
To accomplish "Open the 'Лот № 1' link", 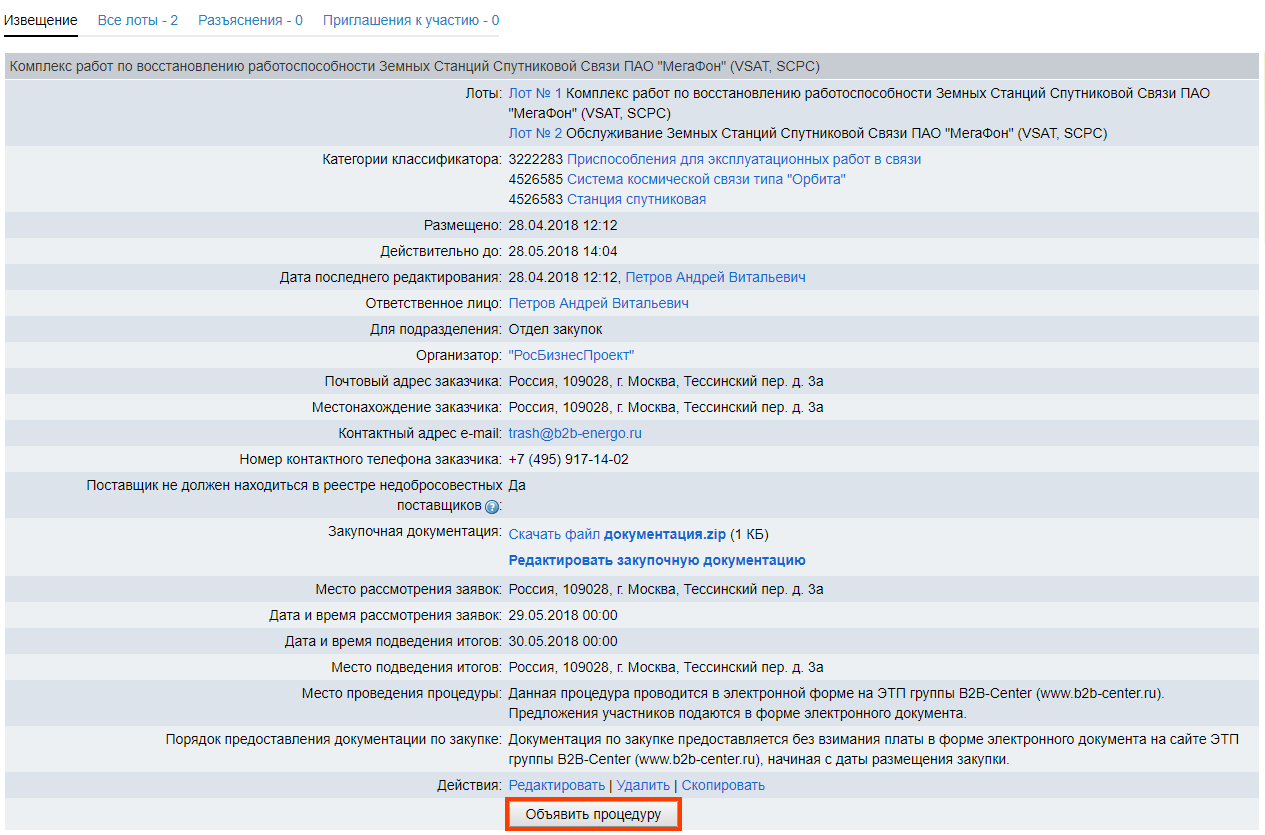I will tap(535, 93).
